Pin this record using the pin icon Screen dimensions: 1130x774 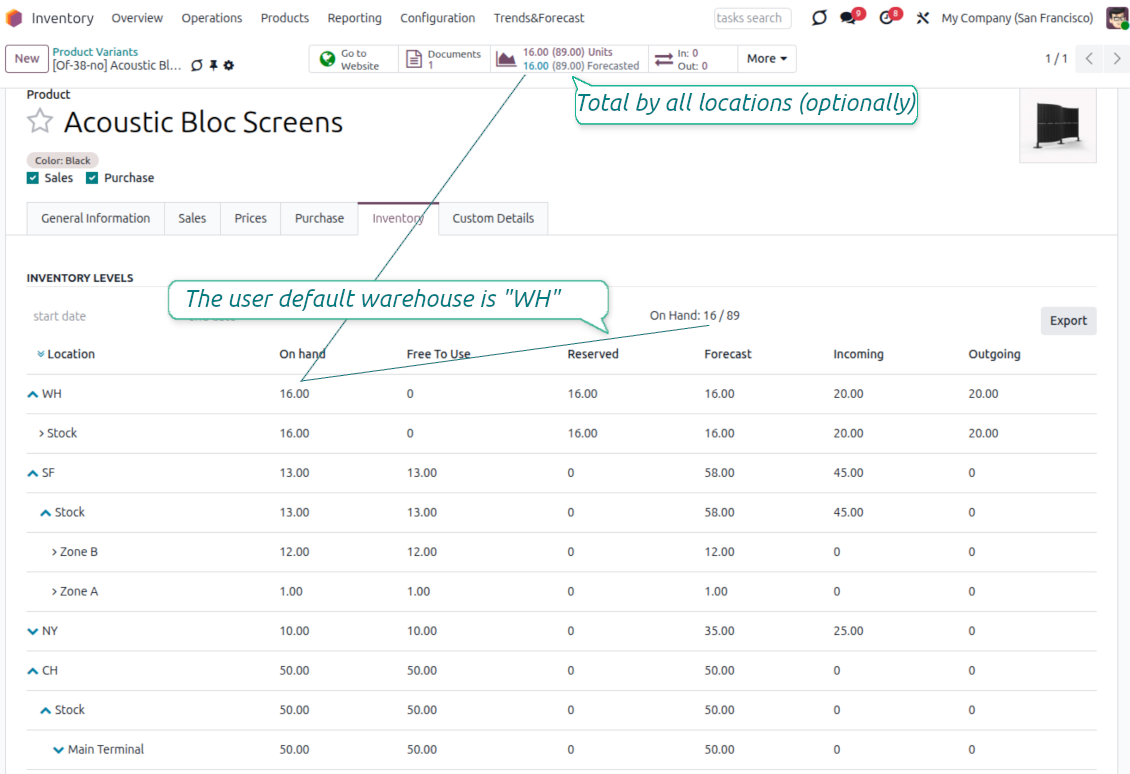click(213, 64)
